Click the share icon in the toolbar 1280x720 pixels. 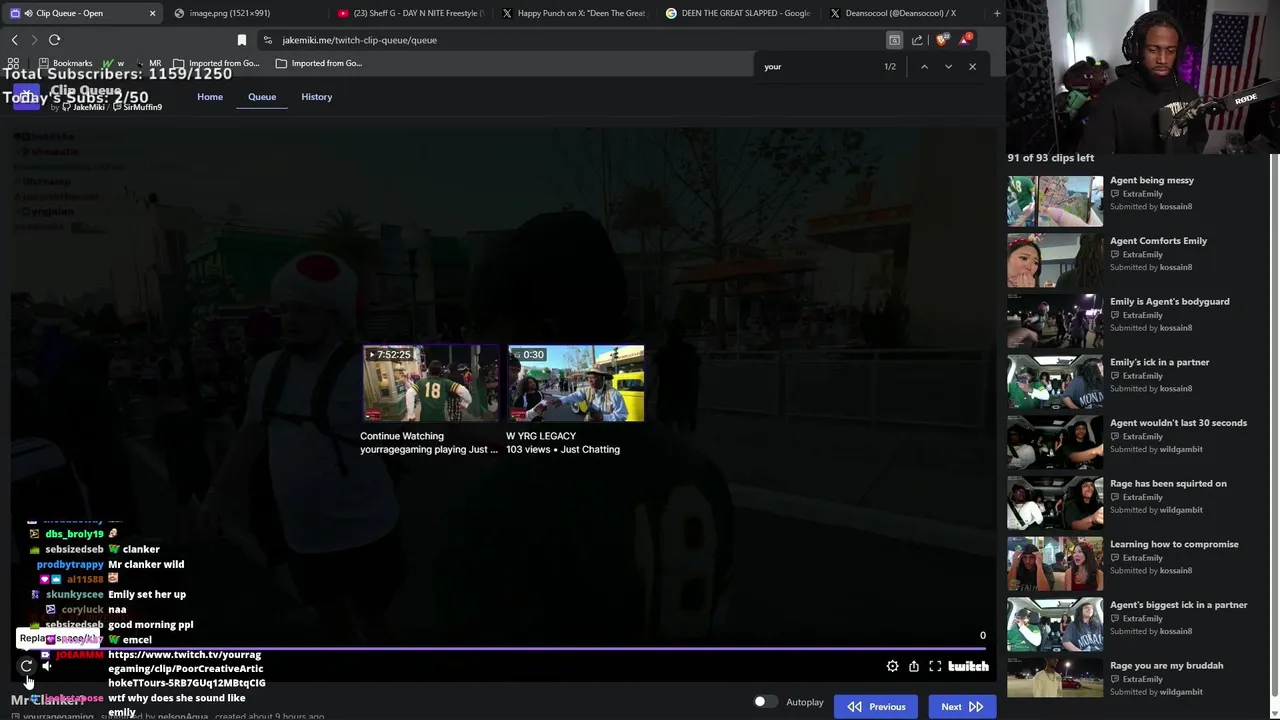click(x=917, y=40)
